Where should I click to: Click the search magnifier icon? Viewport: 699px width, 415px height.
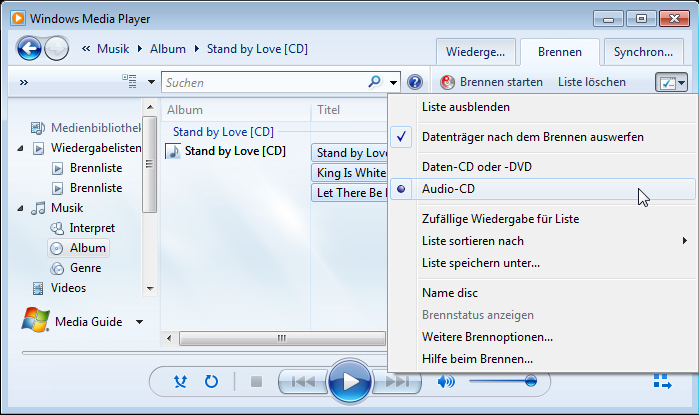374,82
